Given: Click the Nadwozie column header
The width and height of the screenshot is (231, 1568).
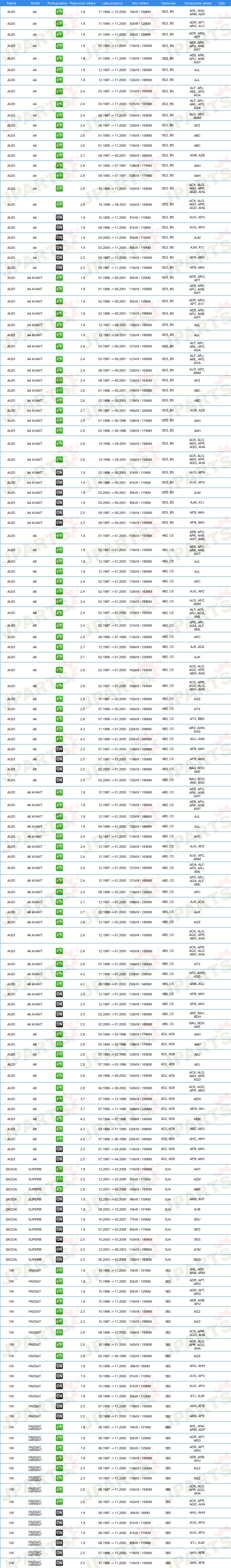Looking at the screenshot, I should tap(168, 3).
